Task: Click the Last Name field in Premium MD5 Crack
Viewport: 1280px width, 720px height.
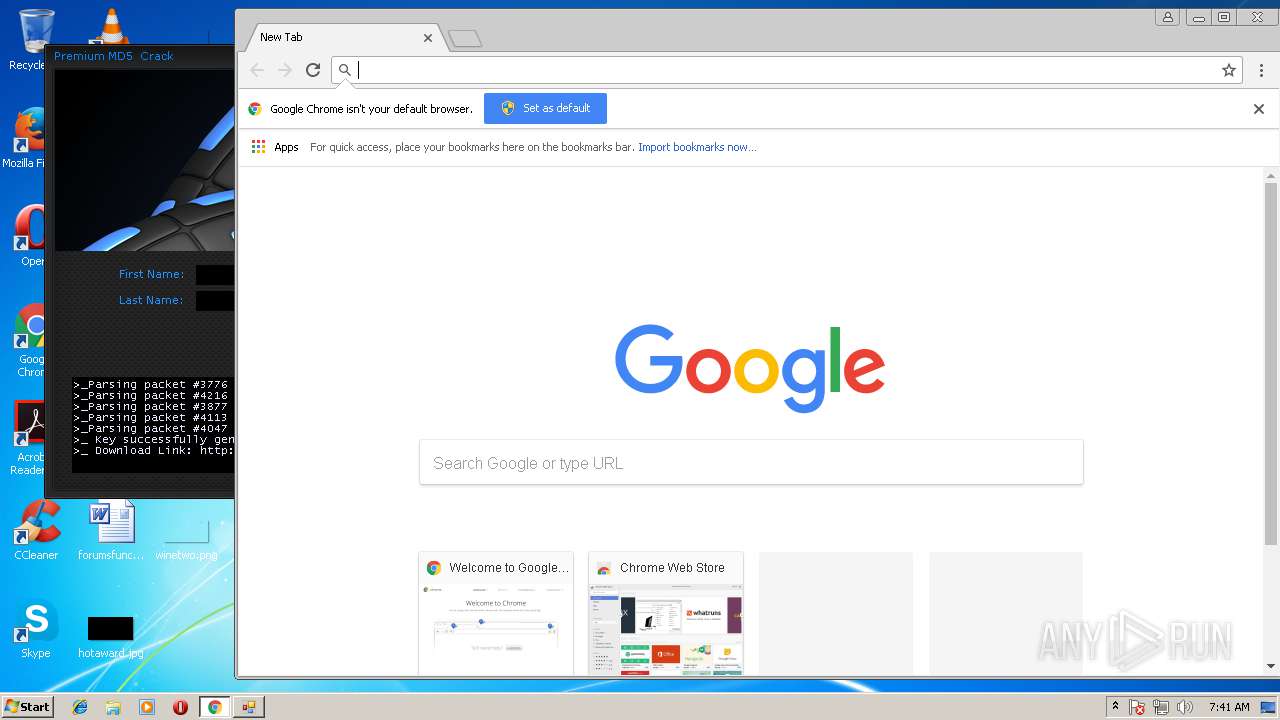Action: pos(215,301)
